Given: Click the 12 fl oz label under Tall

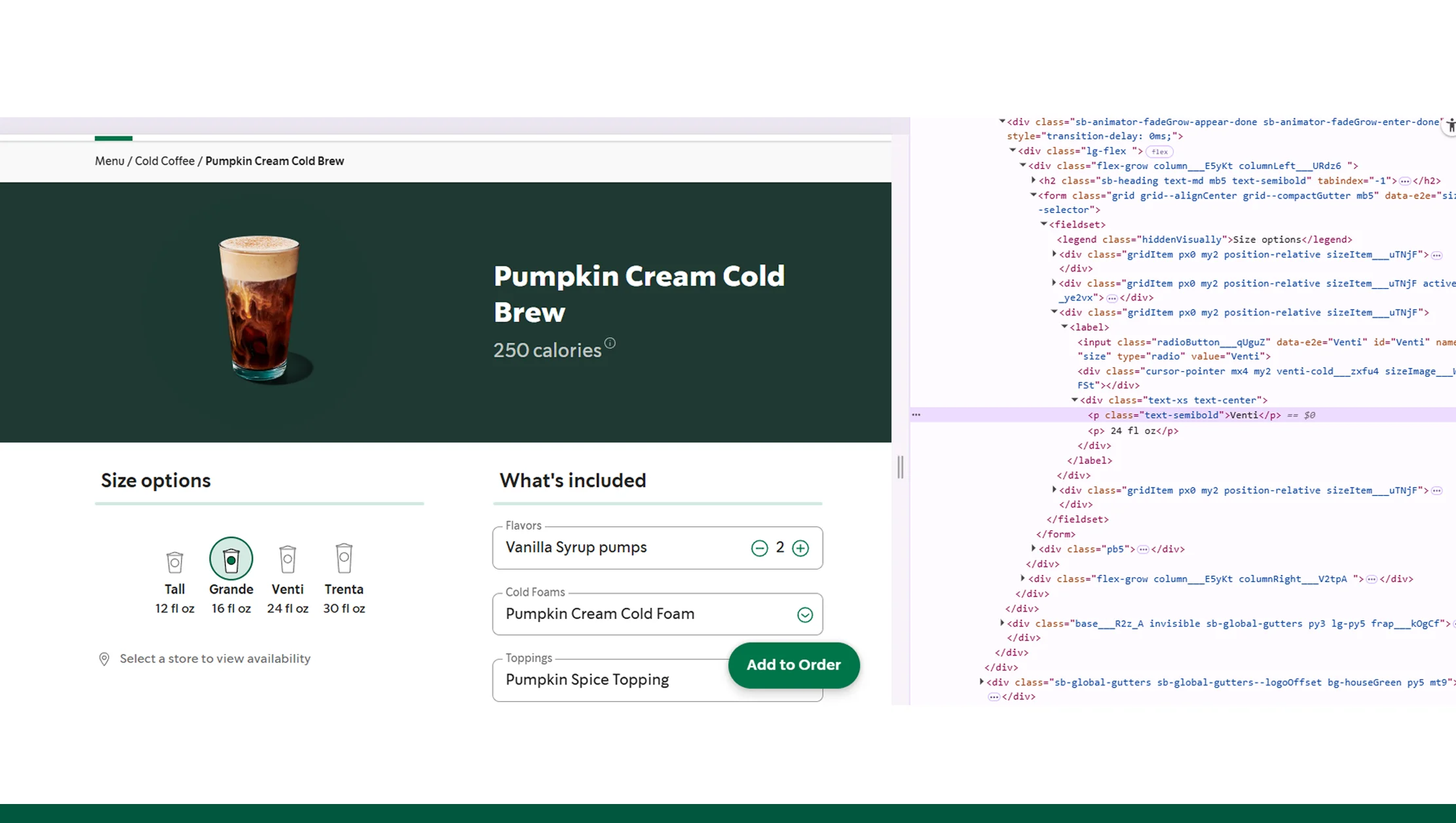Looking at the screenshot, I should pos(175,608).
